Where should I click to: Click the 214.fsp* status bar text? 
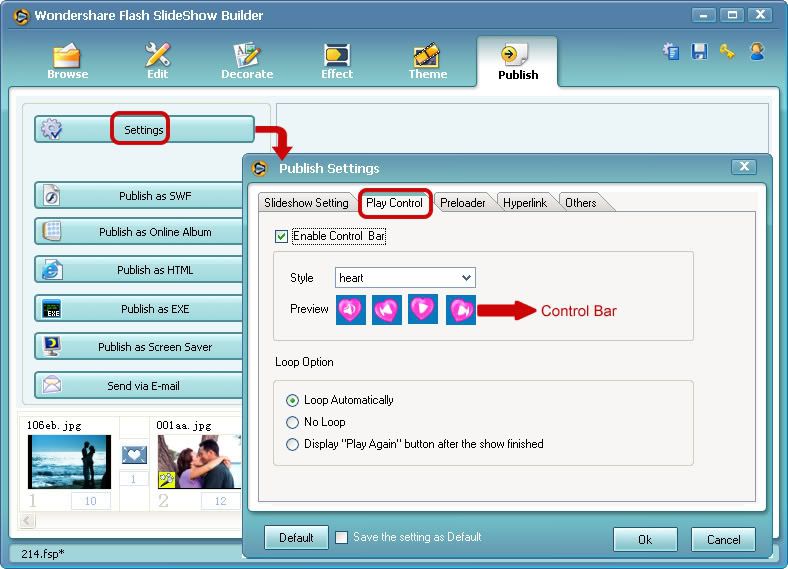pyautogui.click(x=43, y=553)
